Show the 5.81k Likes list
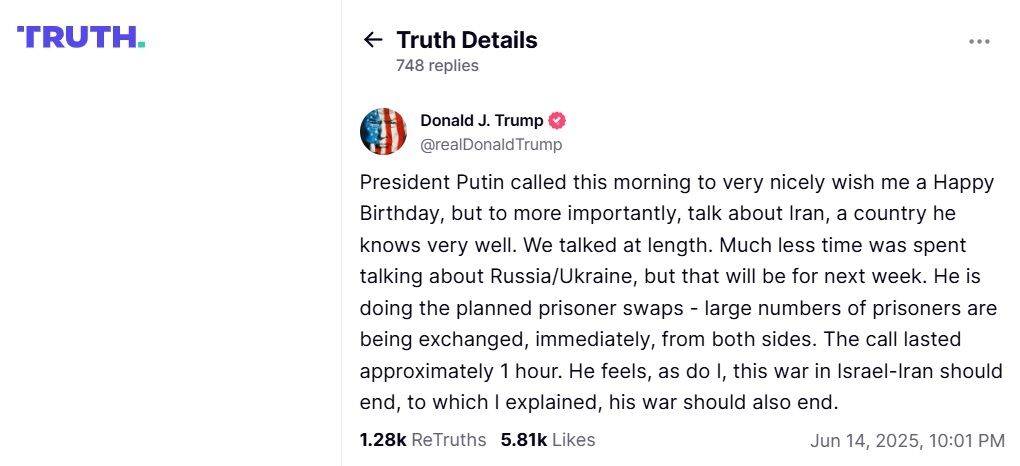 click(x=547, y=440)
